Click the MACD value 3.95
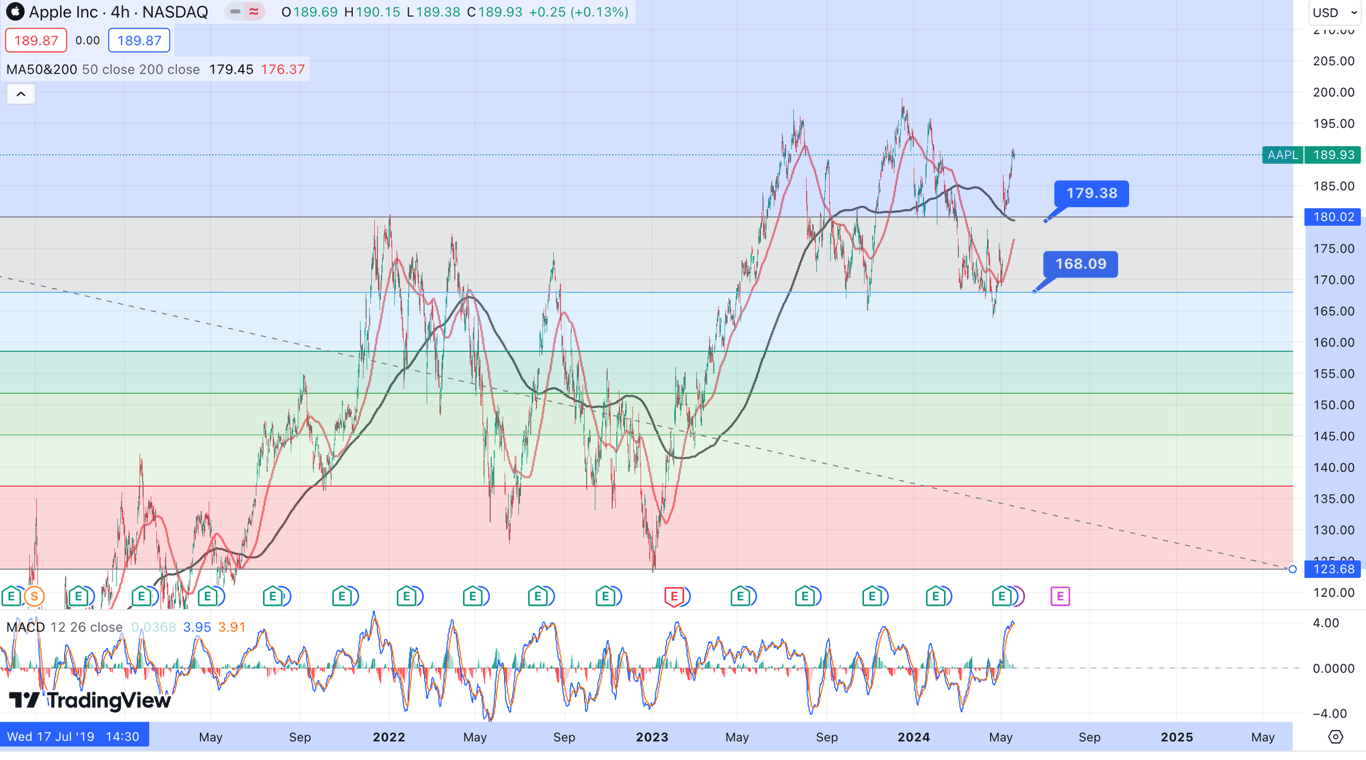 click(197, 627)
